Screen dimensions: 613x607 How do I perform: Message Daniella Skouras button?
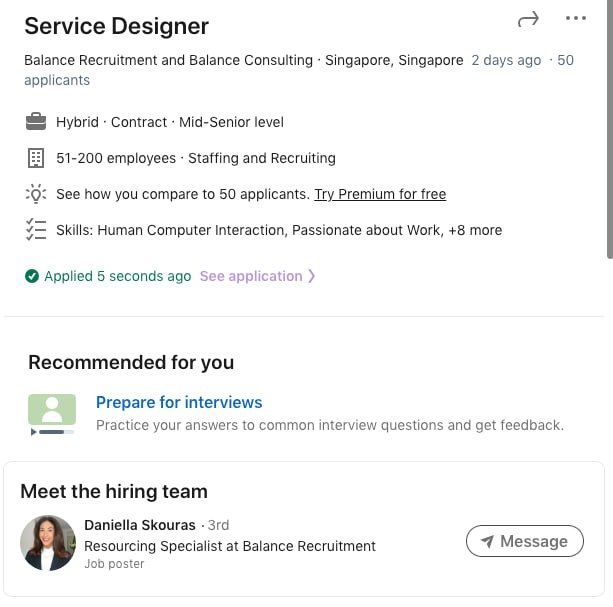(524, 541)
